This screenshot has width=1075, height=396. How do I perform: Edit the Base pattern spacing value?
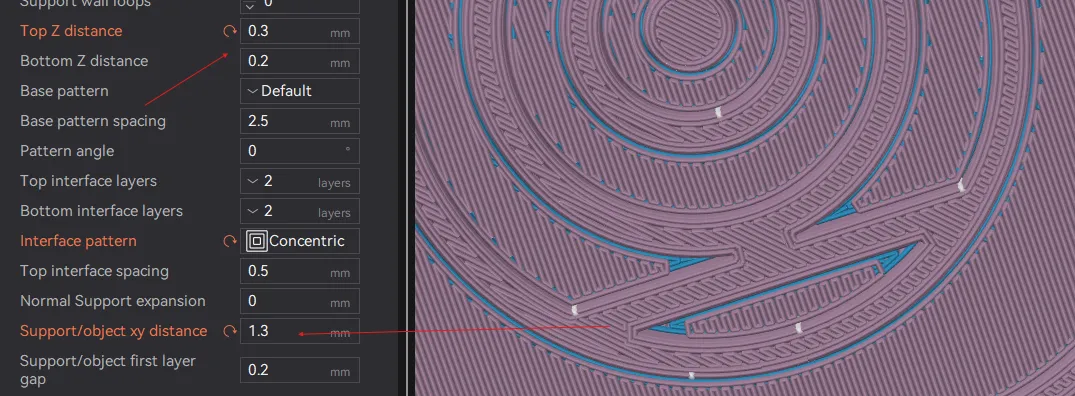300,121
